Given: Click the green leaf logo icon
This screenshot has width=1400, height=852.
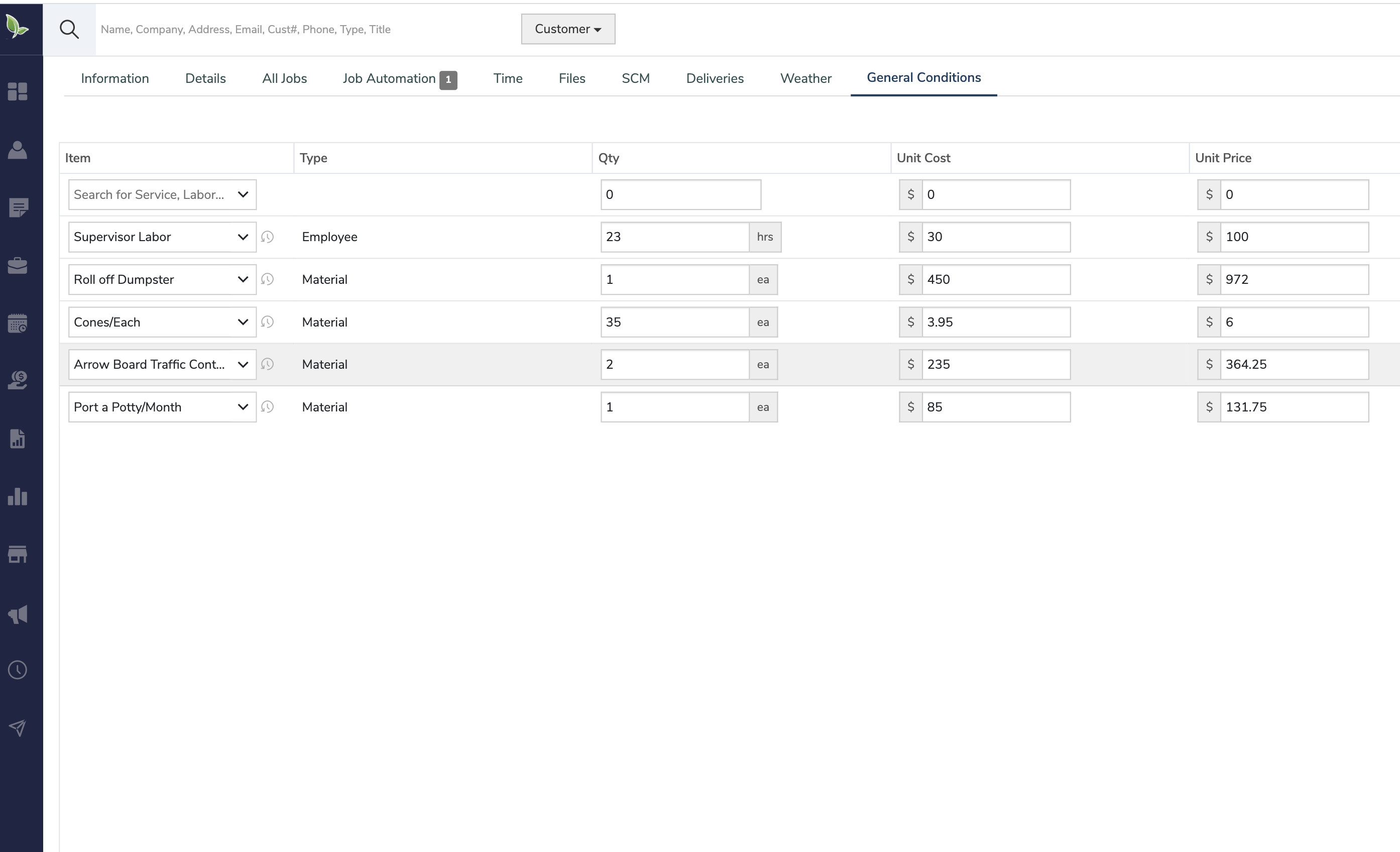Looking at the screenshot, I should point(17,27).
